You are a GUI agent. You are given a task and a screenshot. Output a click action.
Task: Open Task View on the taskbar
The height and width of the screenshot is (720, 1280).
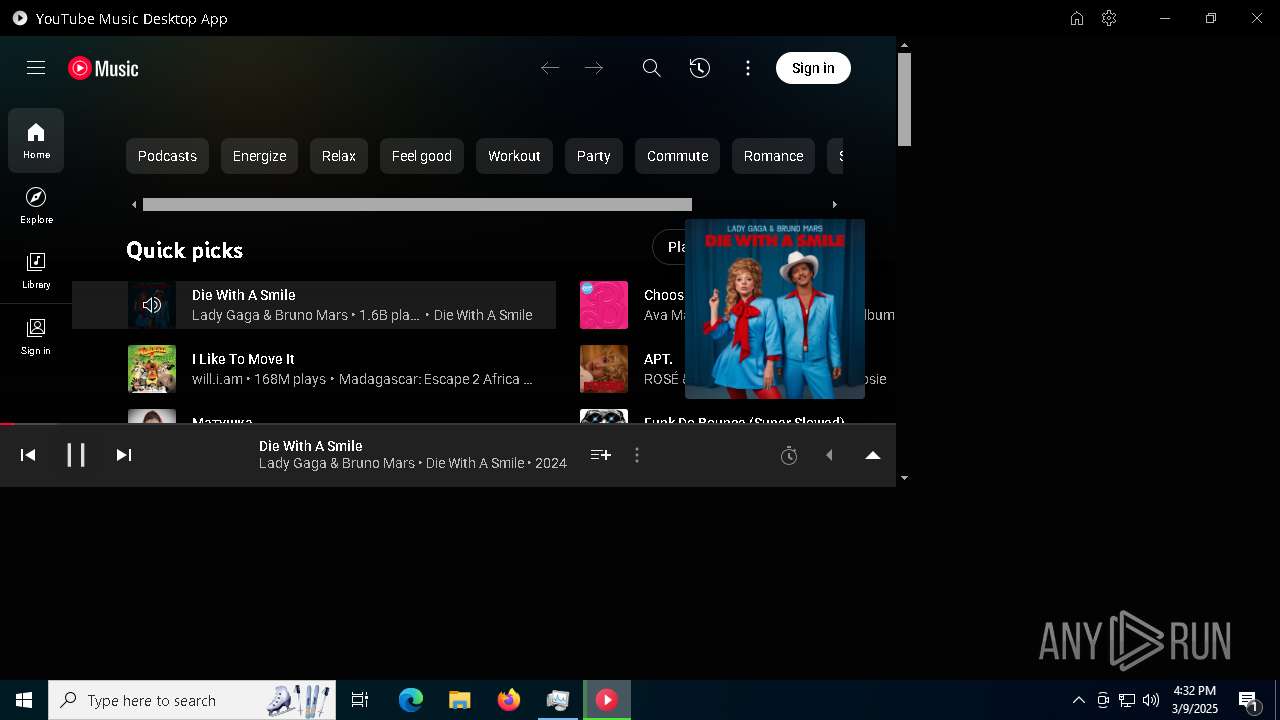[360, 700]
